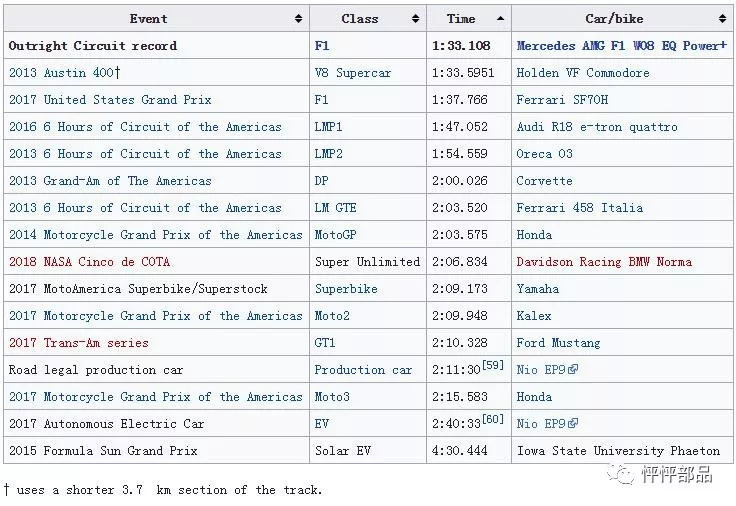Click Mercedes AMG F1 W08 EQ Power+ link

click(x=621, y=46)
